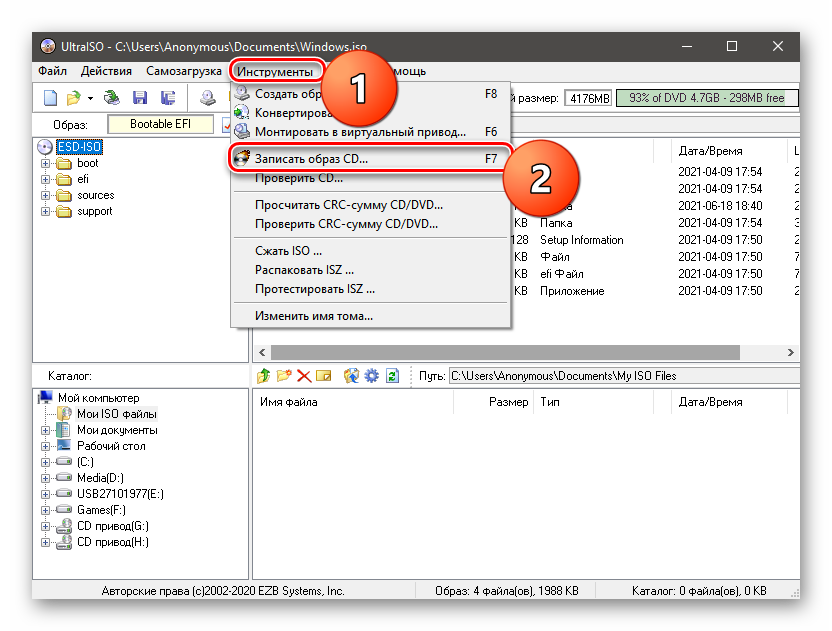The image size is (832, 631).
Task: Expand the Media(D:) drive node
Action: [x=46, y=478]
